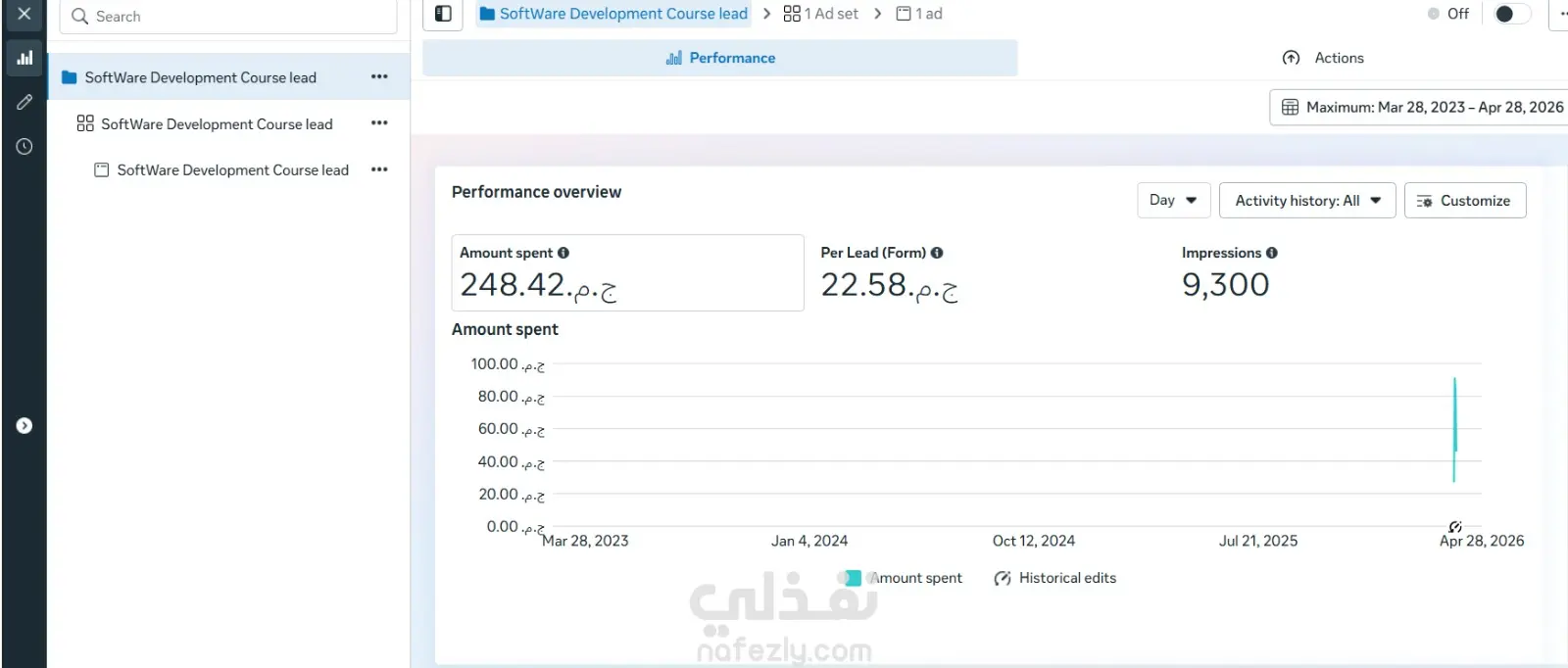Select the ad row in the tree

tap(228, 170)
